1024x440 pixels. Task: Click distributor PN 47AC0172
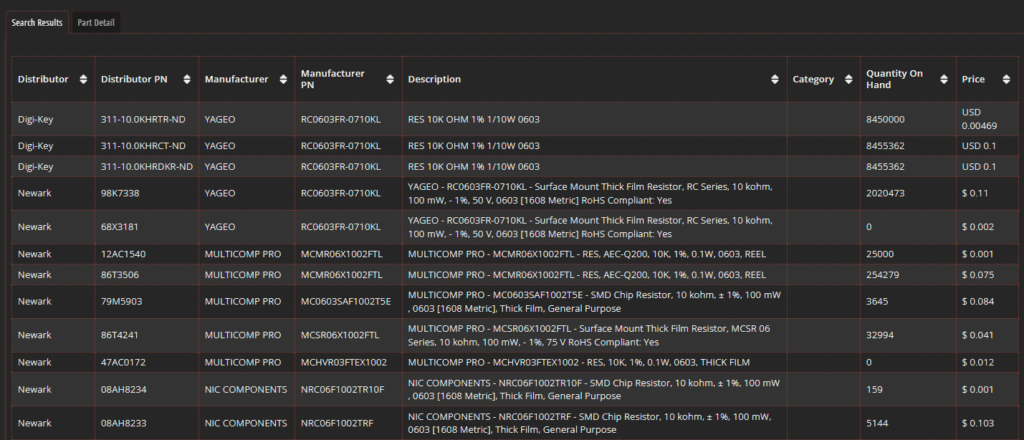[x=122, y=362]
